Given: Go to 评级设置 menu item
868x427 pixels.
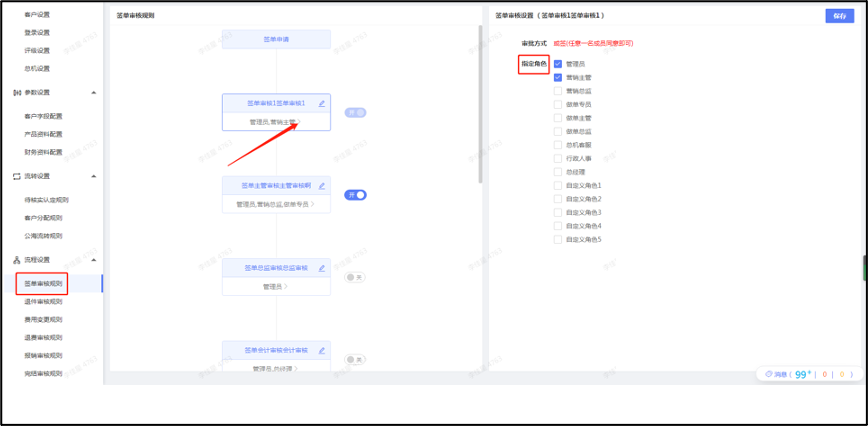Looking at the screenshot, I should (37, 50).
